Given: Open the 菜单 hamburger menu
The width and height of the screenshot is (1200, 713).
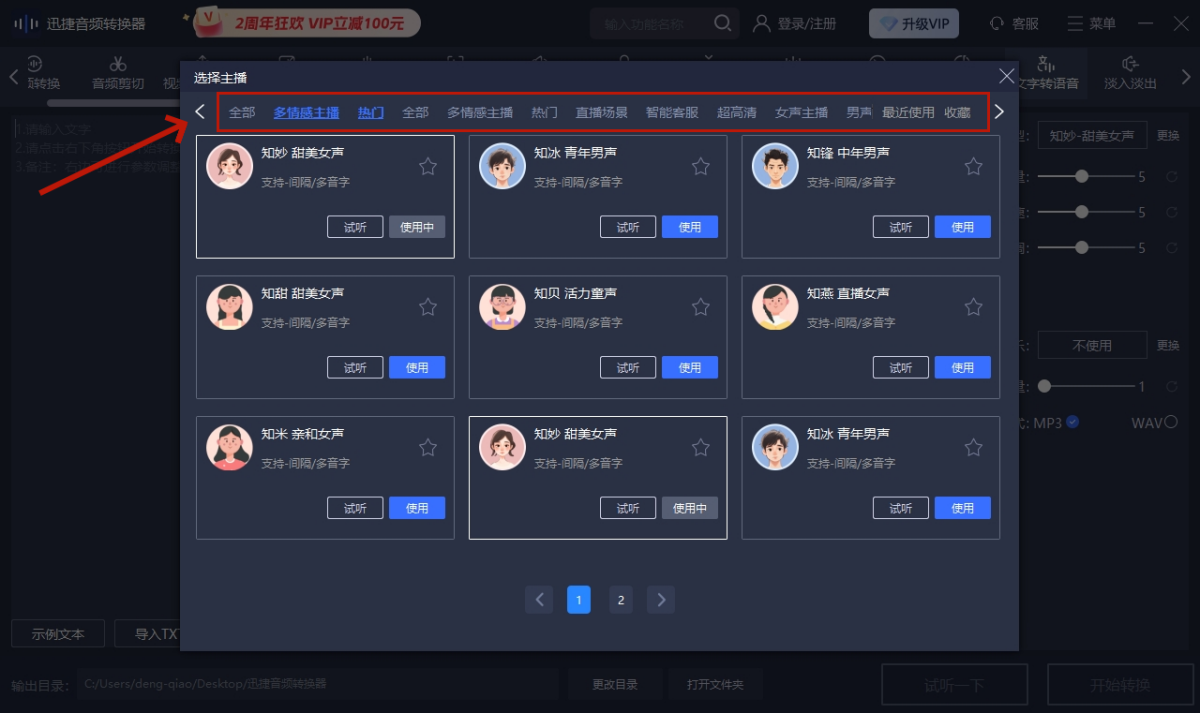Looking at the screenshot, I should [1091, 23].
